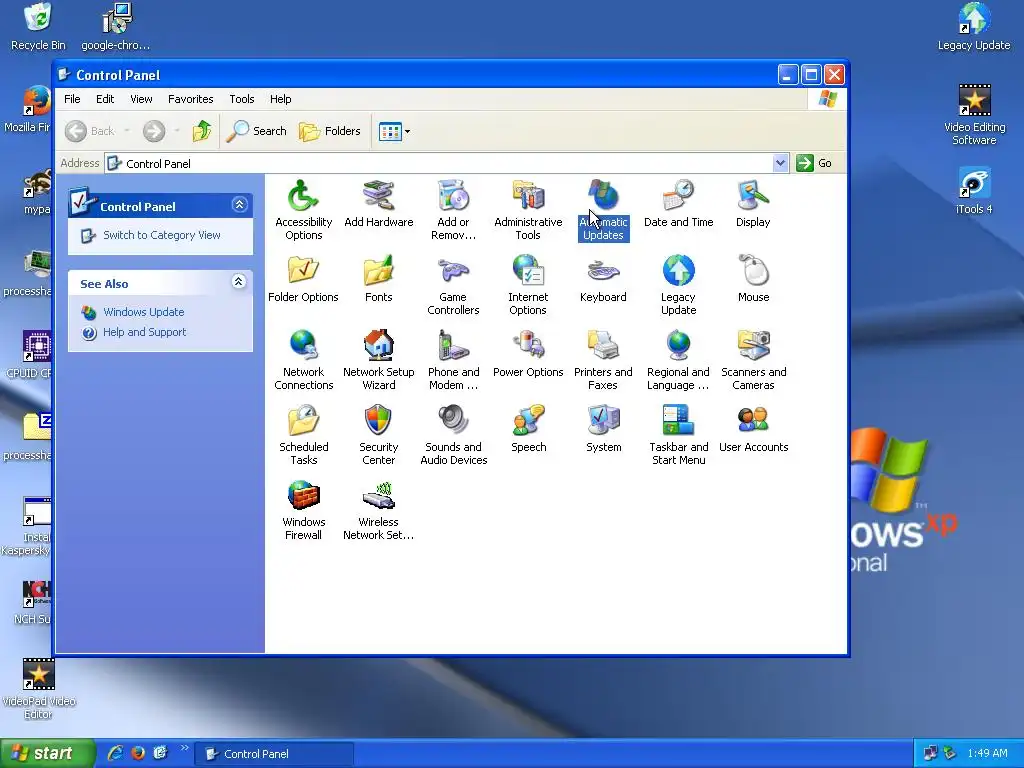Open Phone and Modem options
Viewport: 1024px width, 768px height.
pyautogui.click(x=453, y=360)
